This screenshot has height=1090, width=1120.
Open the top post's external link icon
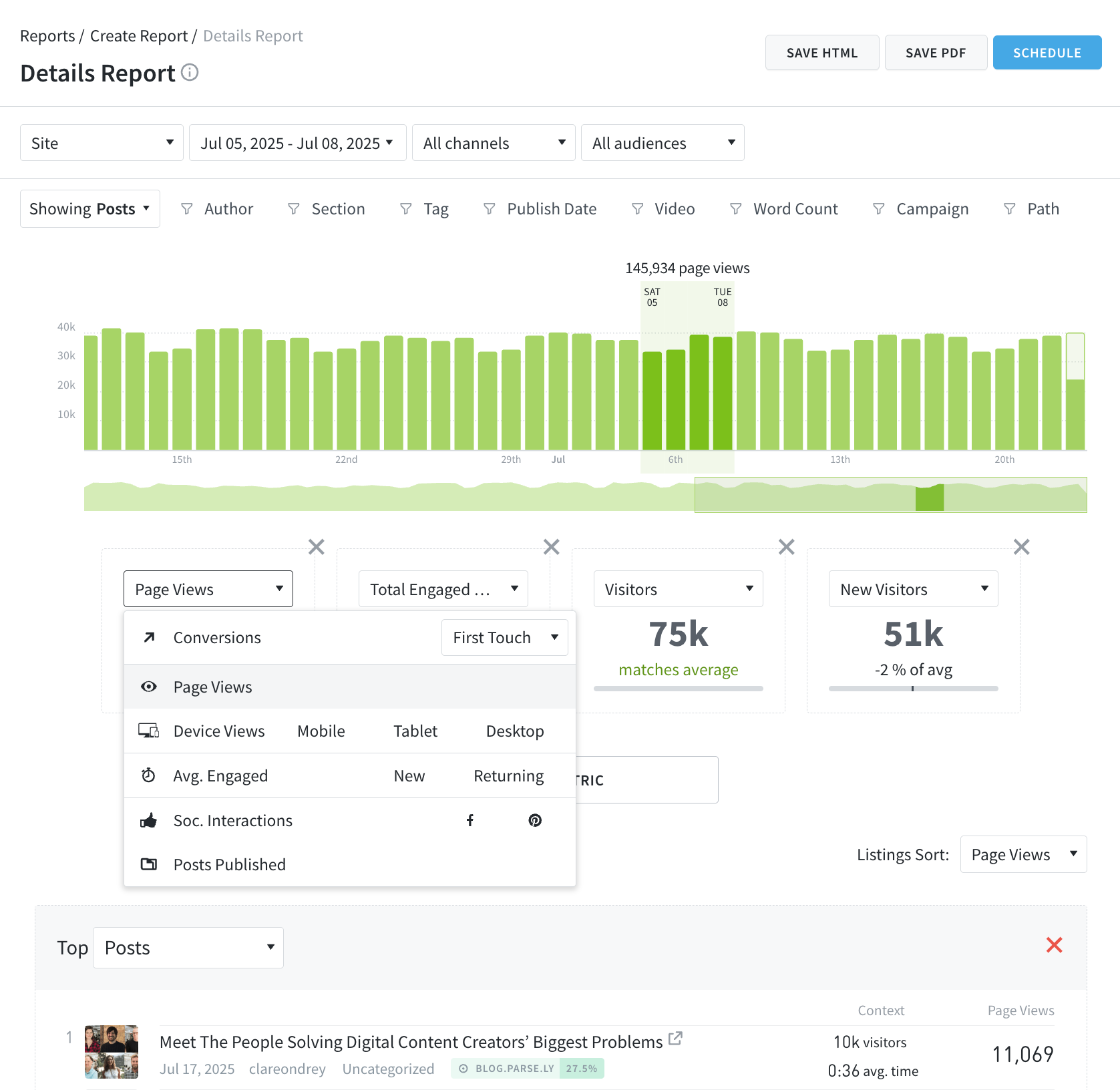pyautogui.click(x=675, y=1039)
